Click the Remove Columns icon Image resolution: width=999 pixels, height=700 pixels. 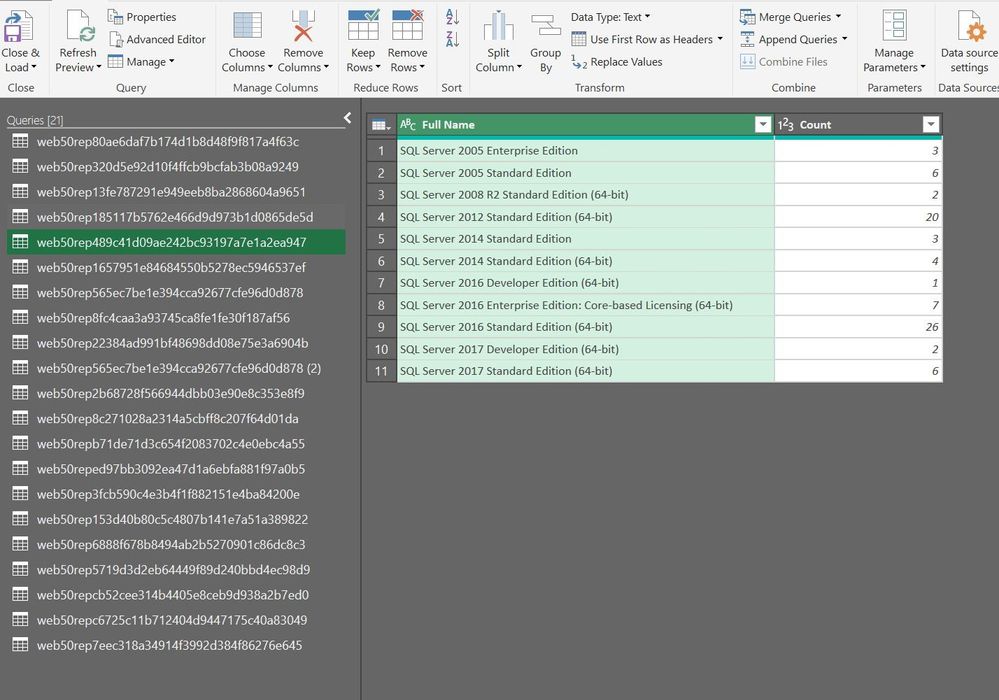pos(302,28)
